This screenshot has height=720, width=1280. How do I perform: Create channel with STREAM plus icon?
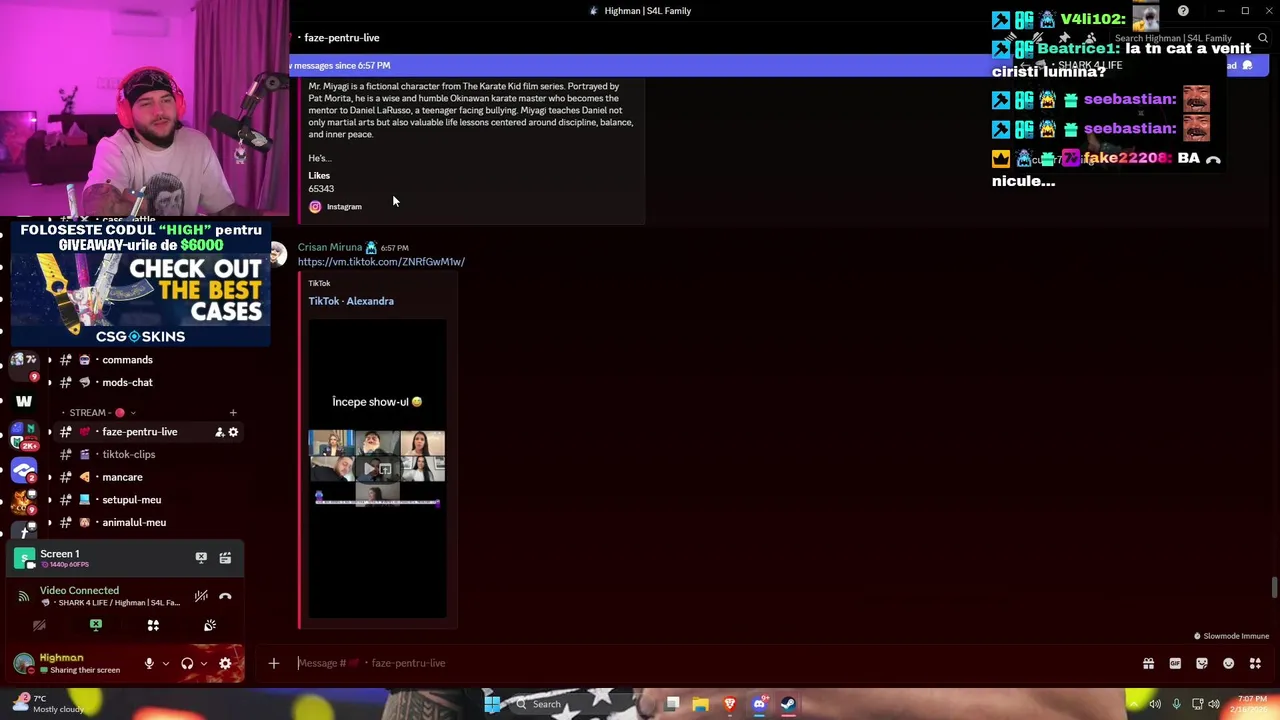tap(233, 412)
